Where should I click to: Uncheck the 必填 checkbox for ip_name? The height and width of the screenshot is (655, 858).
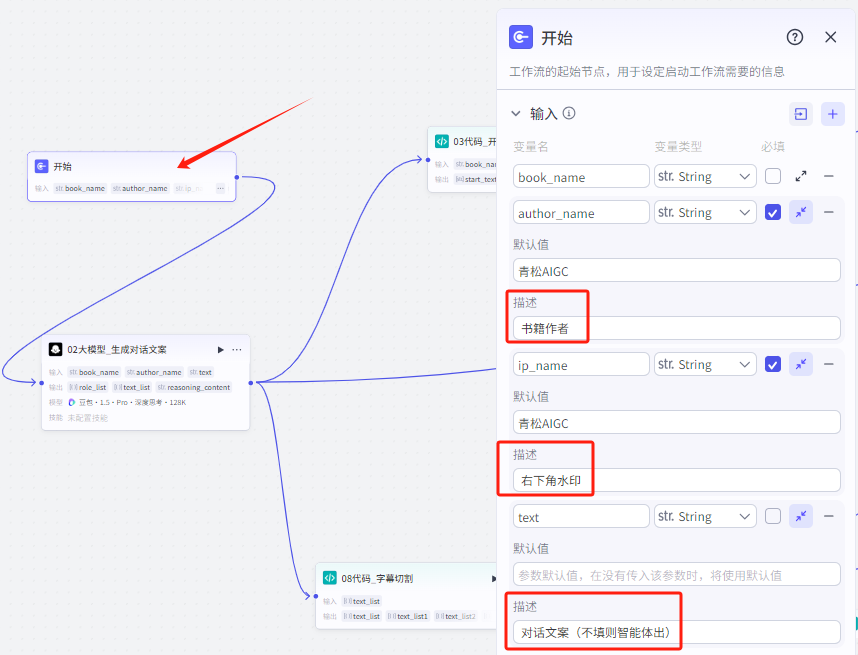[x=771, y=364]
